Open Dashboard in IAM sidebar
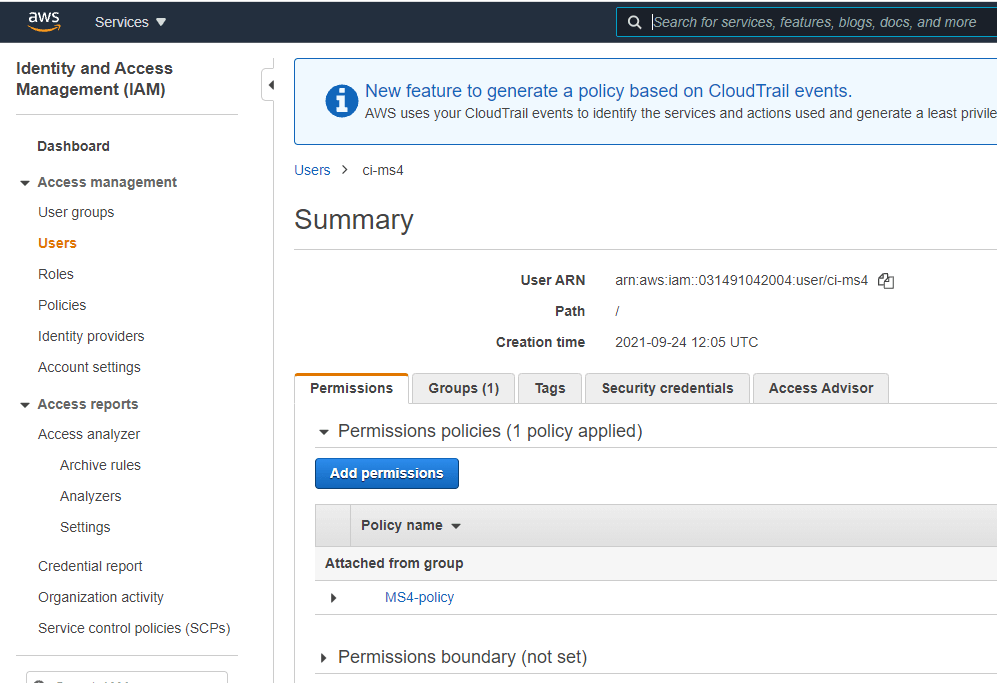The width and height of the screenshot is (997, 683). (x=74, y=146)
